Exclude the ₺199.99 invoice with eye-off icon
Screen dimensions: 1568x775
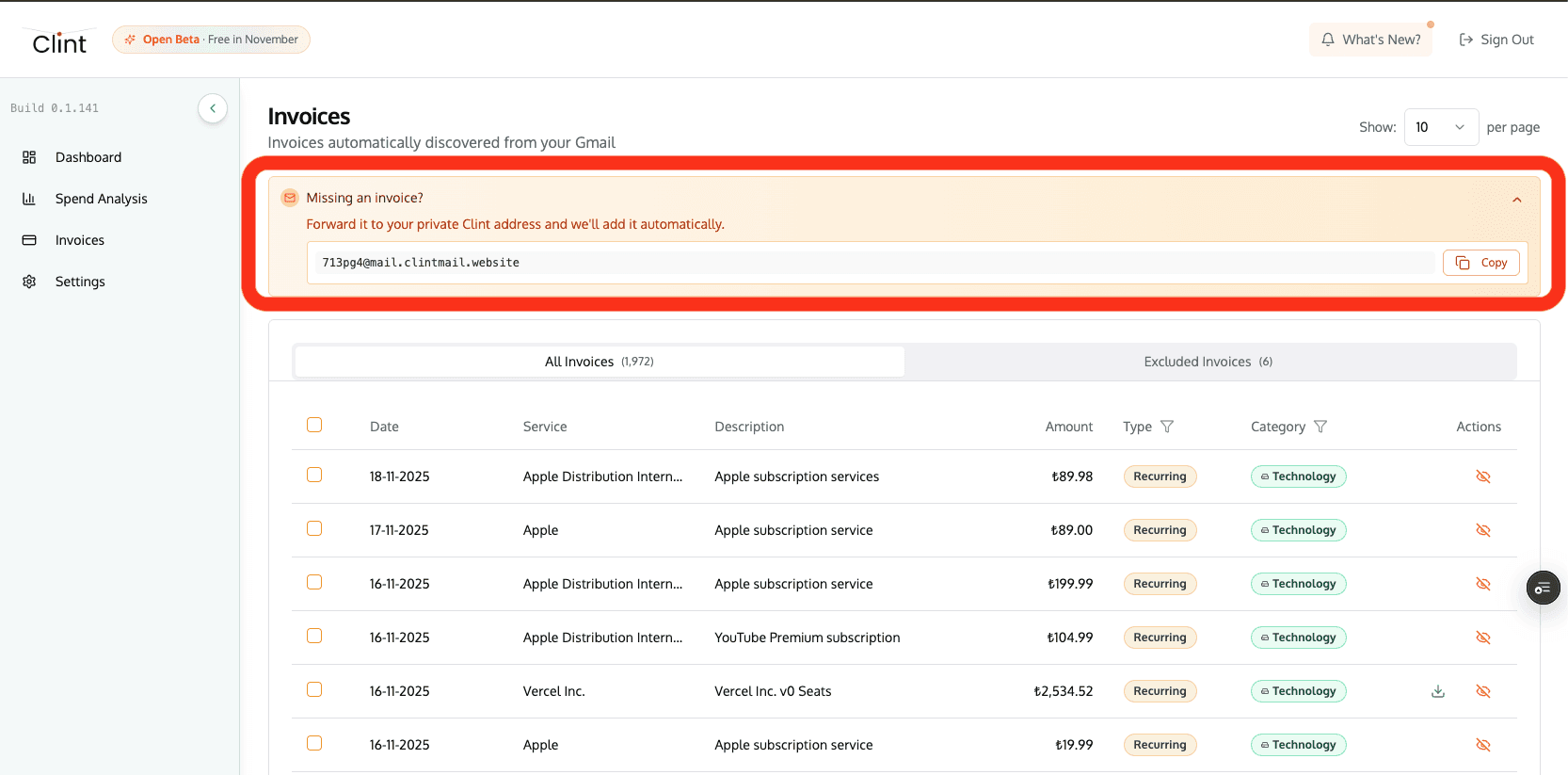click(x=1483, y=584)
